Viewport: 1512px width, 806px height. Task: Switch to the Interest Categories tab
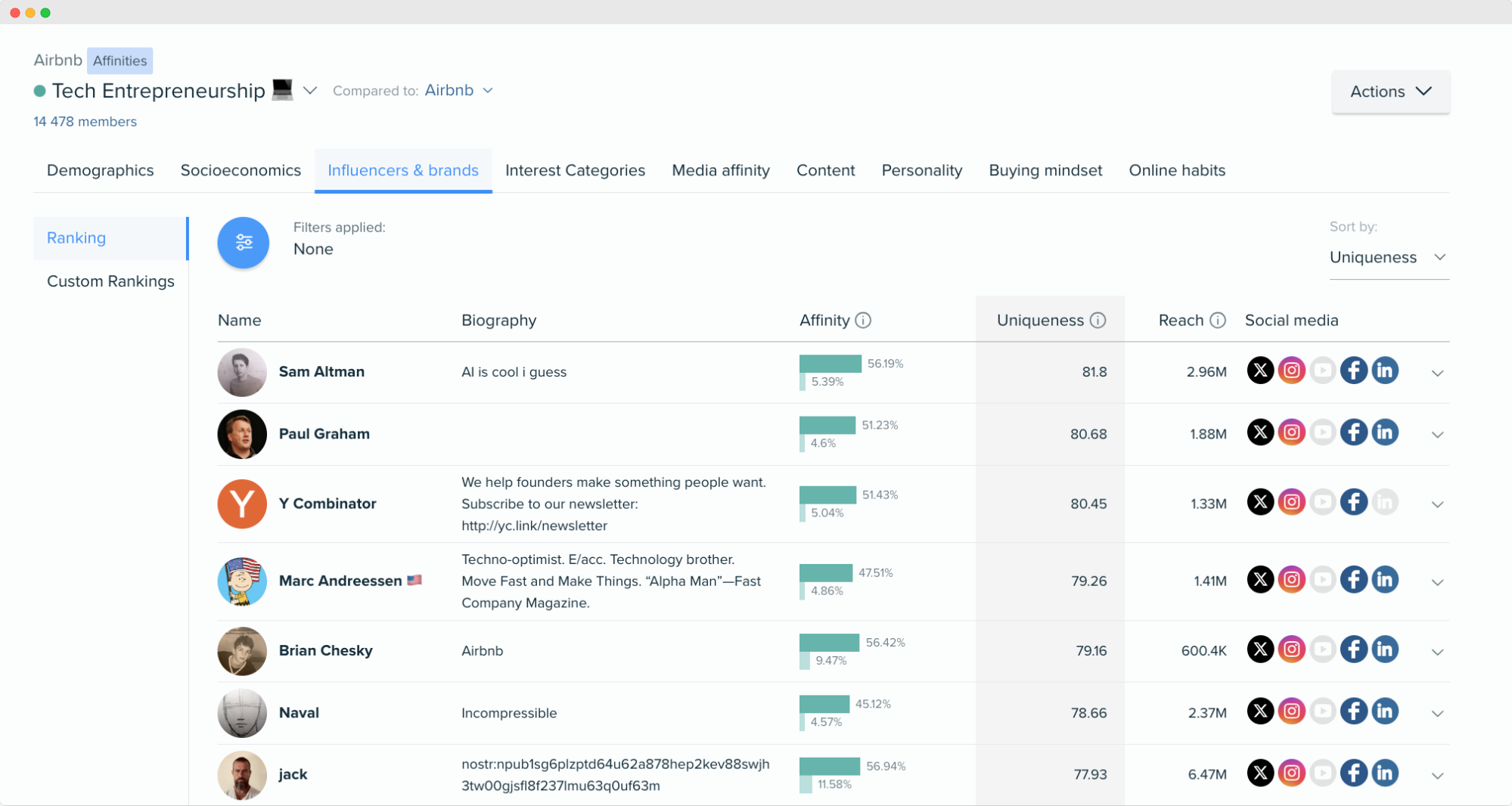click(575, 170)
